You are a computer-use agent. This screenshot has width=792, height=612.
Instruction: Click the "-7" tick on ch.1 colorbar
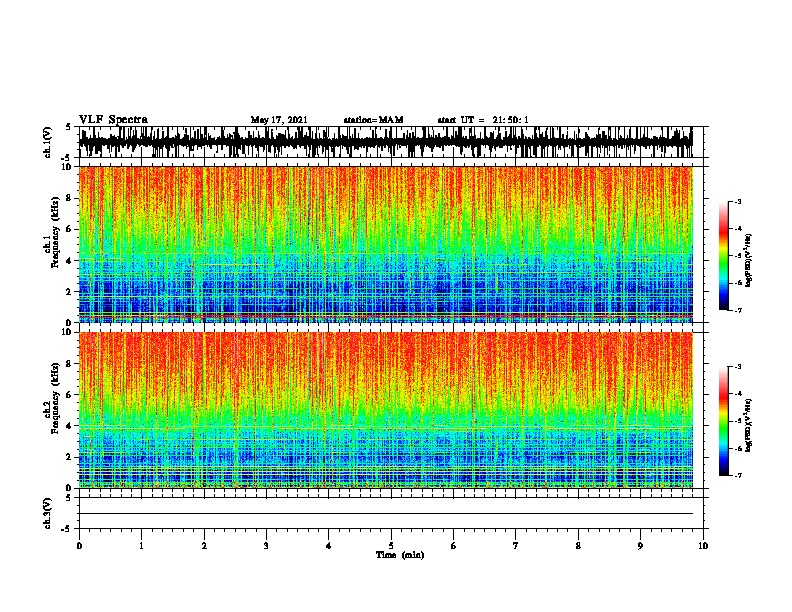(x=738, y=310)
